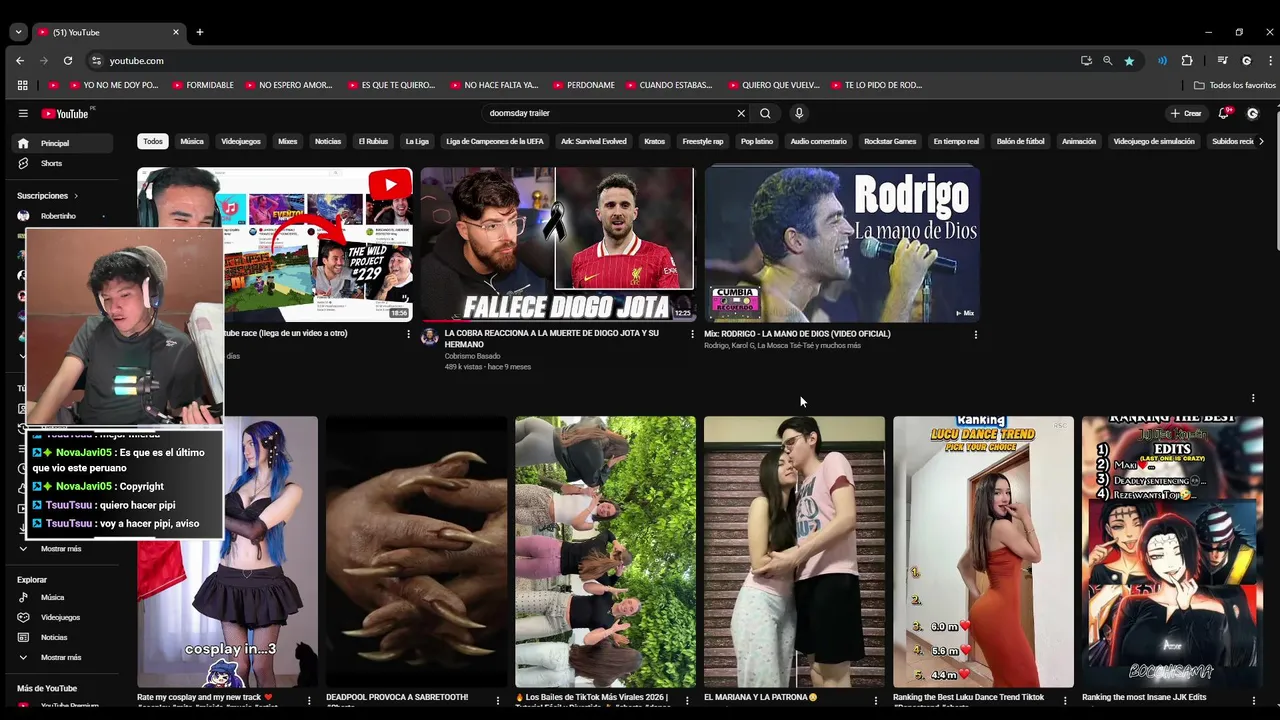Click the install app icon in address bar
The width and height of the screenshot is (1280, 720).
point(1086,61)
